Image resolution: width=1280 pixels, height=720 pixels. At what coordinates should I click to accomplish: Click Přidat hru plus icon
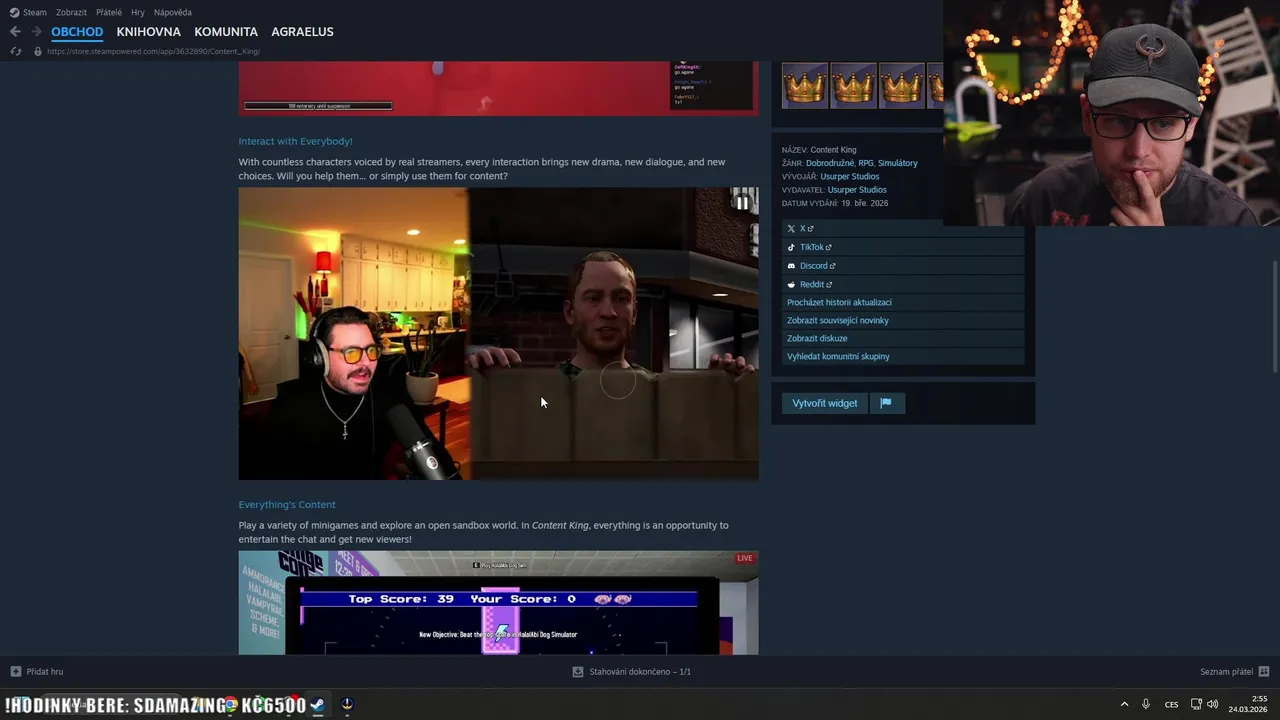point(15,672)
